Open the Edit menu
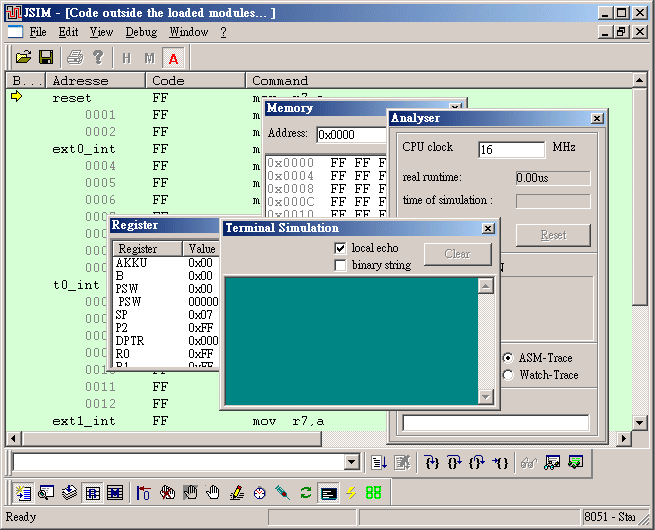The width and height of the screenshot is (655, 530). 69,32
